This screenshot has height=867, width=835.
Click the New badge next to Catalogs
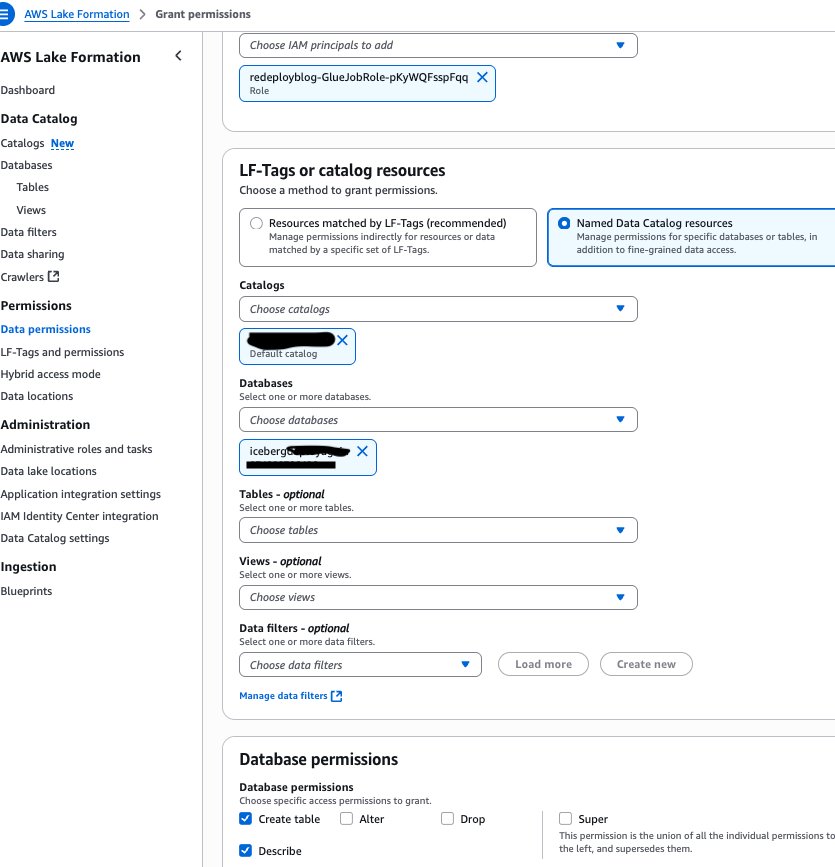coord(62,143)
